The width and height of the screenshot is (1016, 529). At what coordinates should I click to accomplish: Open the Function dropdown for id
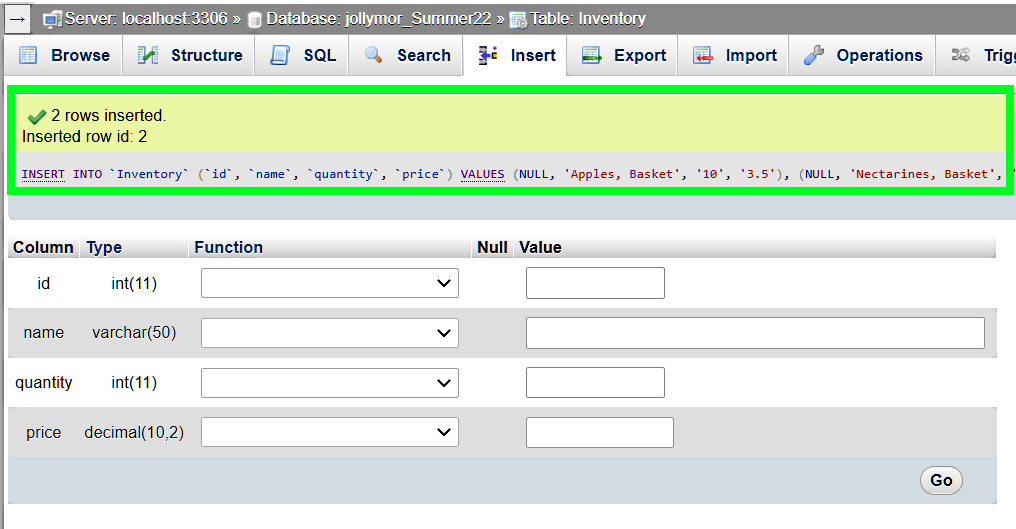[330, 284]
